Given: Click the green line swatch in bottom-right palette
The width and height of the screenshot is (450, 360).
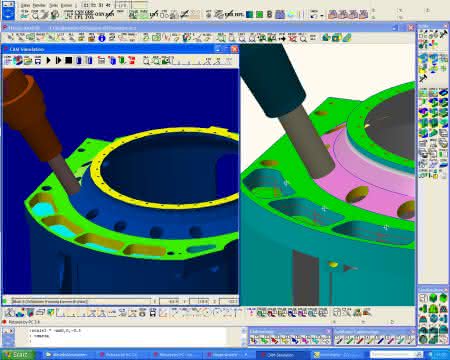Looking at the screenshot, I should tap(349, 340).
